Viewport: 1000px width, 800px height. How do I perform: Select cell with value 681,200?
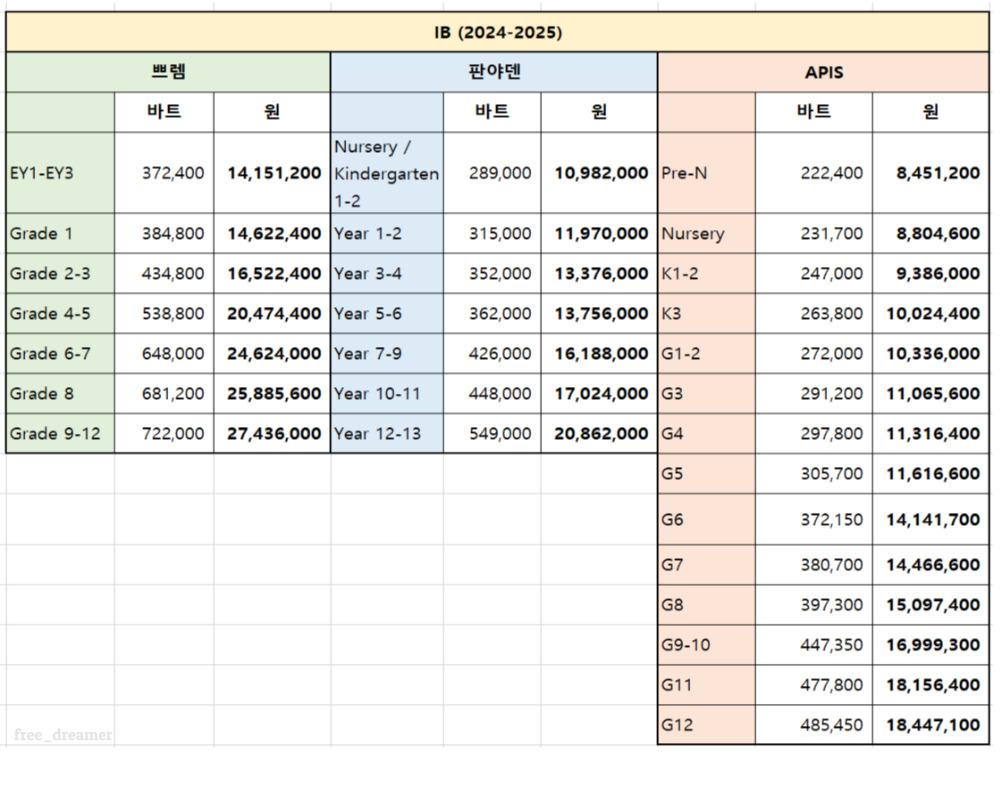point(165,394)
